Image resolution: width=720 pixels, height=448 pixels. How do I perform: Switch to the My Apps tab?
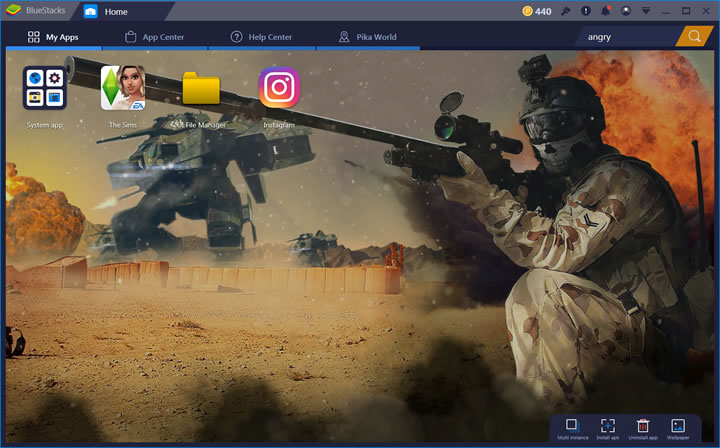click(53, 37)
